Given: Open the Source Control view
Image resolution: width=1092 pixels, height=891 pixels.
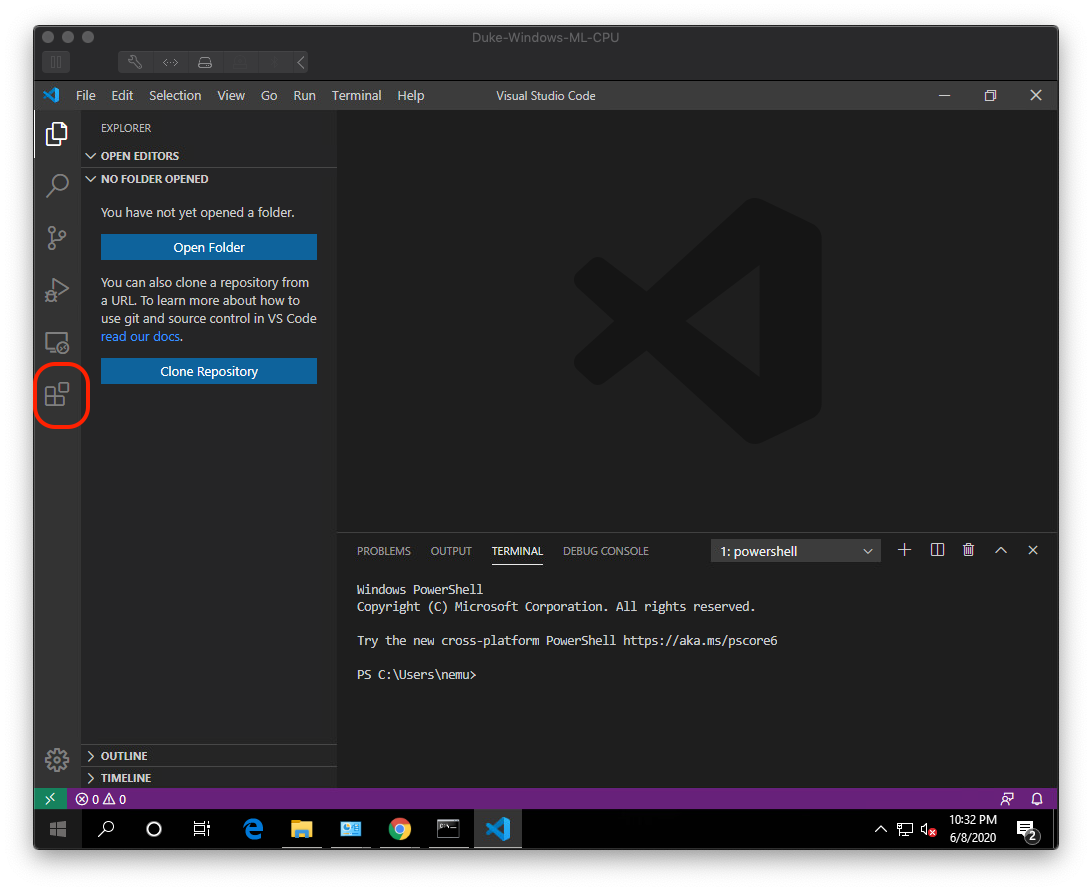Looking at the screenshot, I should (x=57, y=238).
